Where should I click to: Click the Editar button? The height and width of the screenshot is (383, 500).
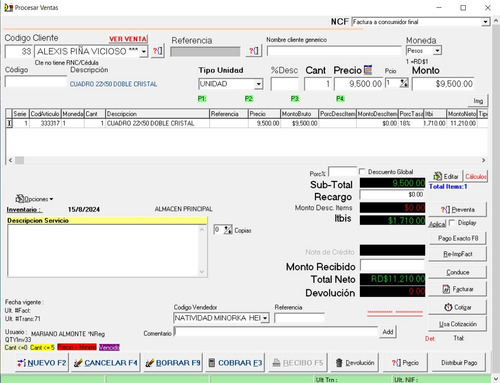(x=446, y=176)
